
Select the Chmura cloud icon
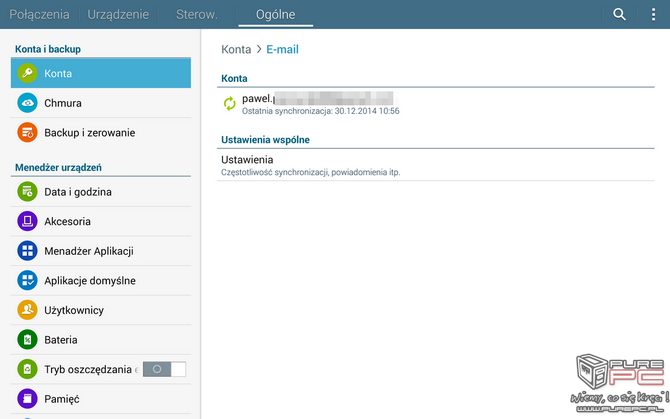click(x=27, y=103)
